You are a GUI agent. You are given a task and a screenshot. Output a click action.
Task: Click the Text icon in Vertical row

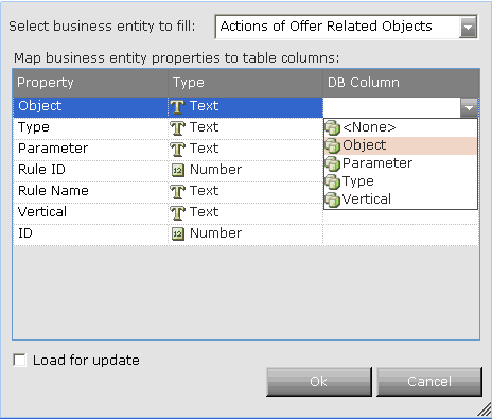pos(178,213)
